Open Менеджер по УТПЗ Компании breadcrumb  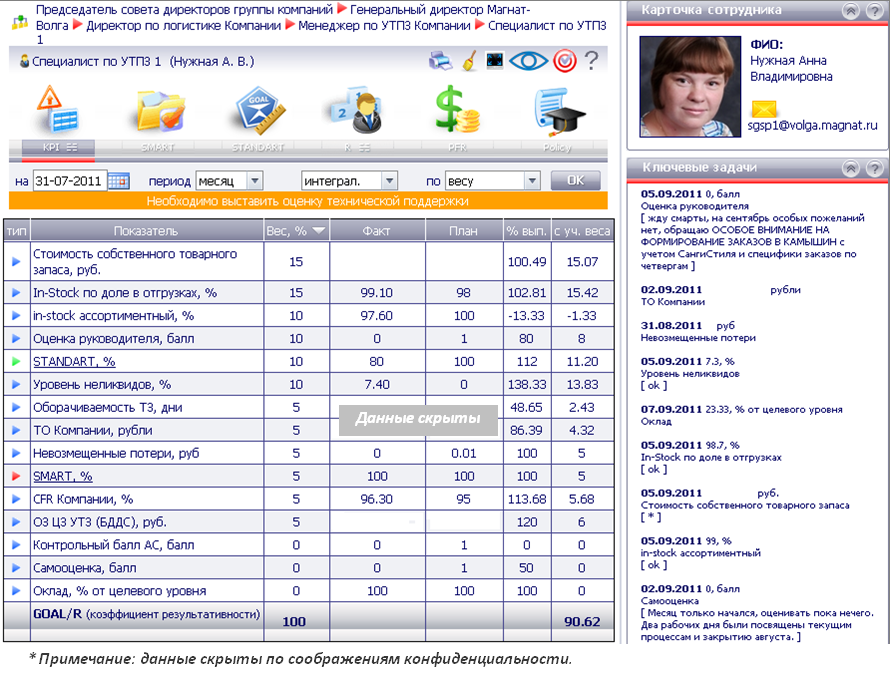click(x=384, y=26)
